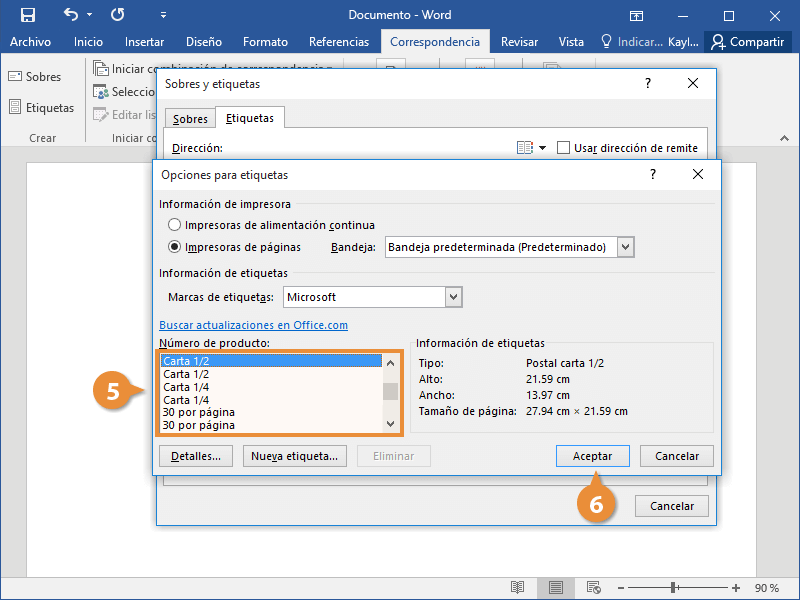The height and width of the screenshot is (600, 800).
Task: Switch to read mode view icon
Action: pos(517,588)
